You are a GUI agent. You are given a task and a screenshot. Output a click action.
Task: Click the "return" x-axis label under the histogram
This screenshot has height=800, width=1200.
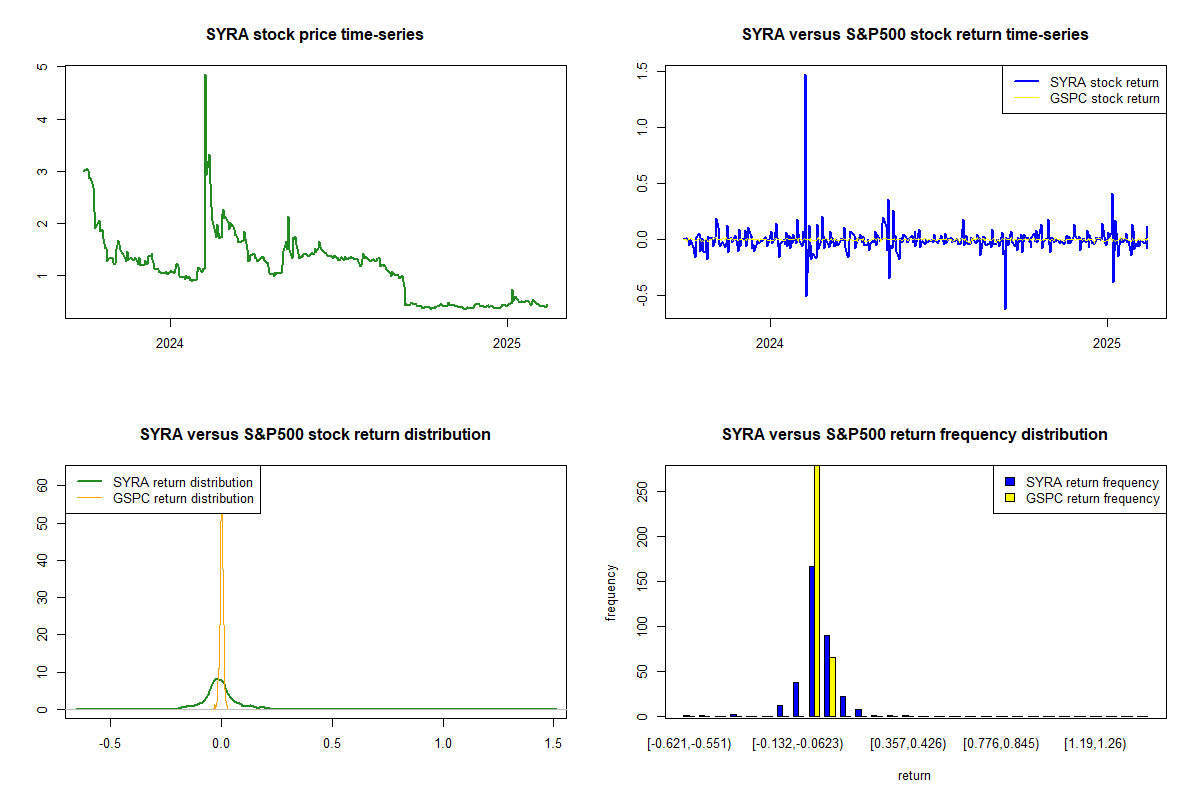(x=914, y=776)
